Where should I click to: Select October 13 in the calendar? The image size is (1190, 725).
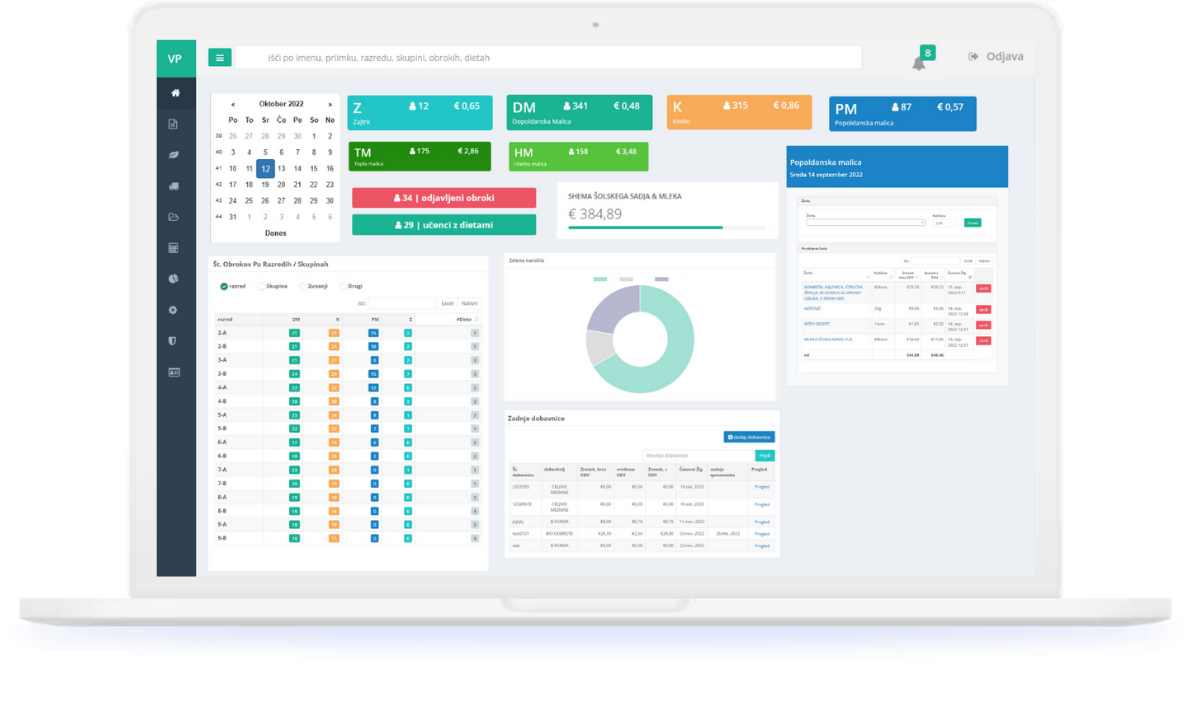pos(282,169)
